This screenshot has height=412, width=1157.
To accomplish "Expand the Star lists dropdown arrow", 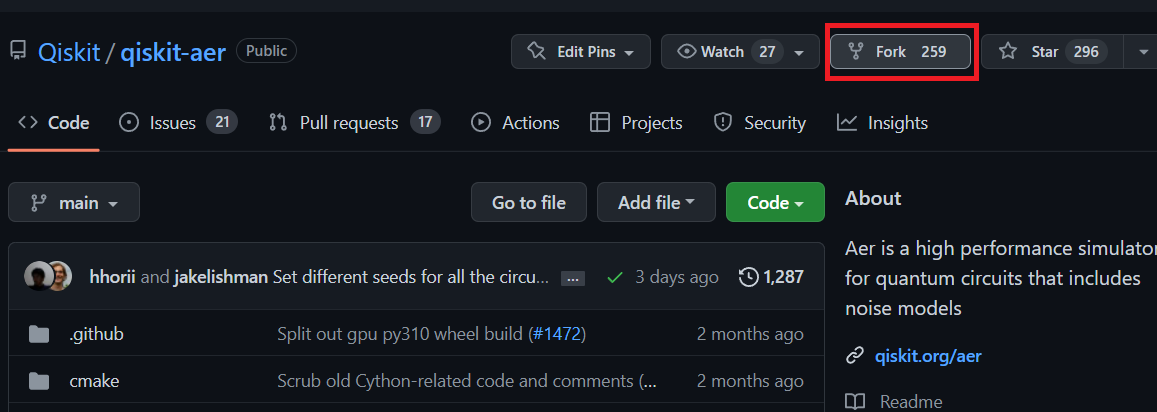I will click(1142, 52).
